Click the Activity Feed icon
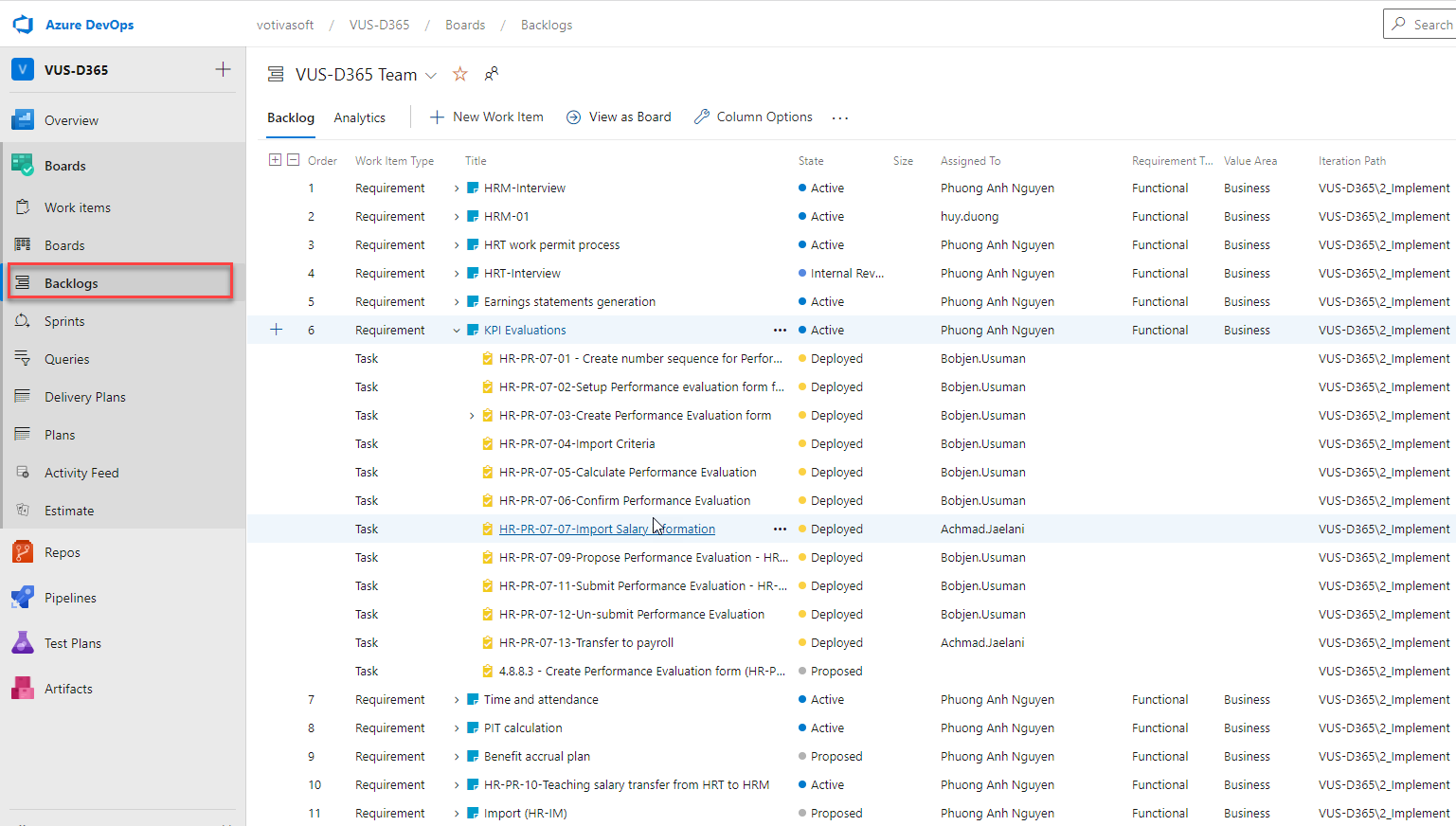This screenshot has width=1456, height=826. point(23,473)
